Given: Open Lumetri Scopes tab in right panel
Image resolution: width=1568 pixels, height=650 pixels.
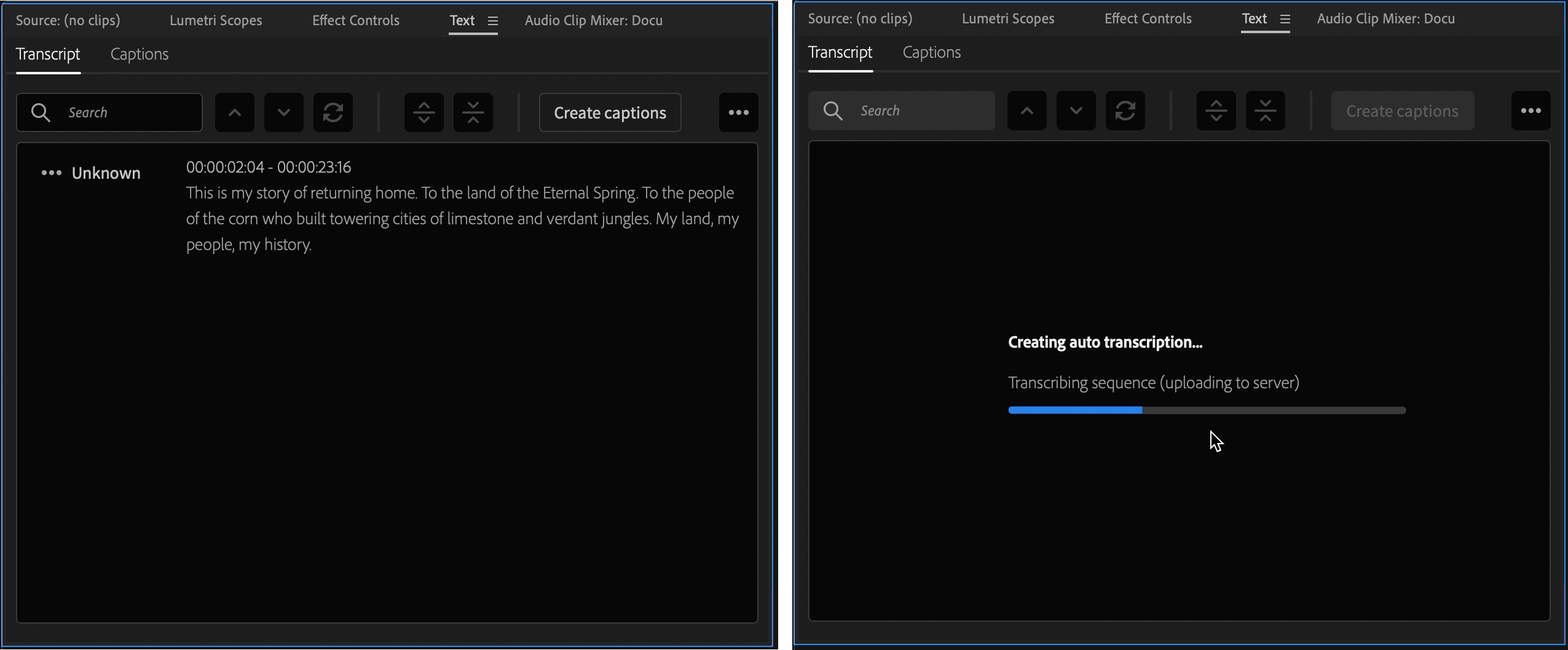Looking at the screenshot, I should [x=1008, y=18].
